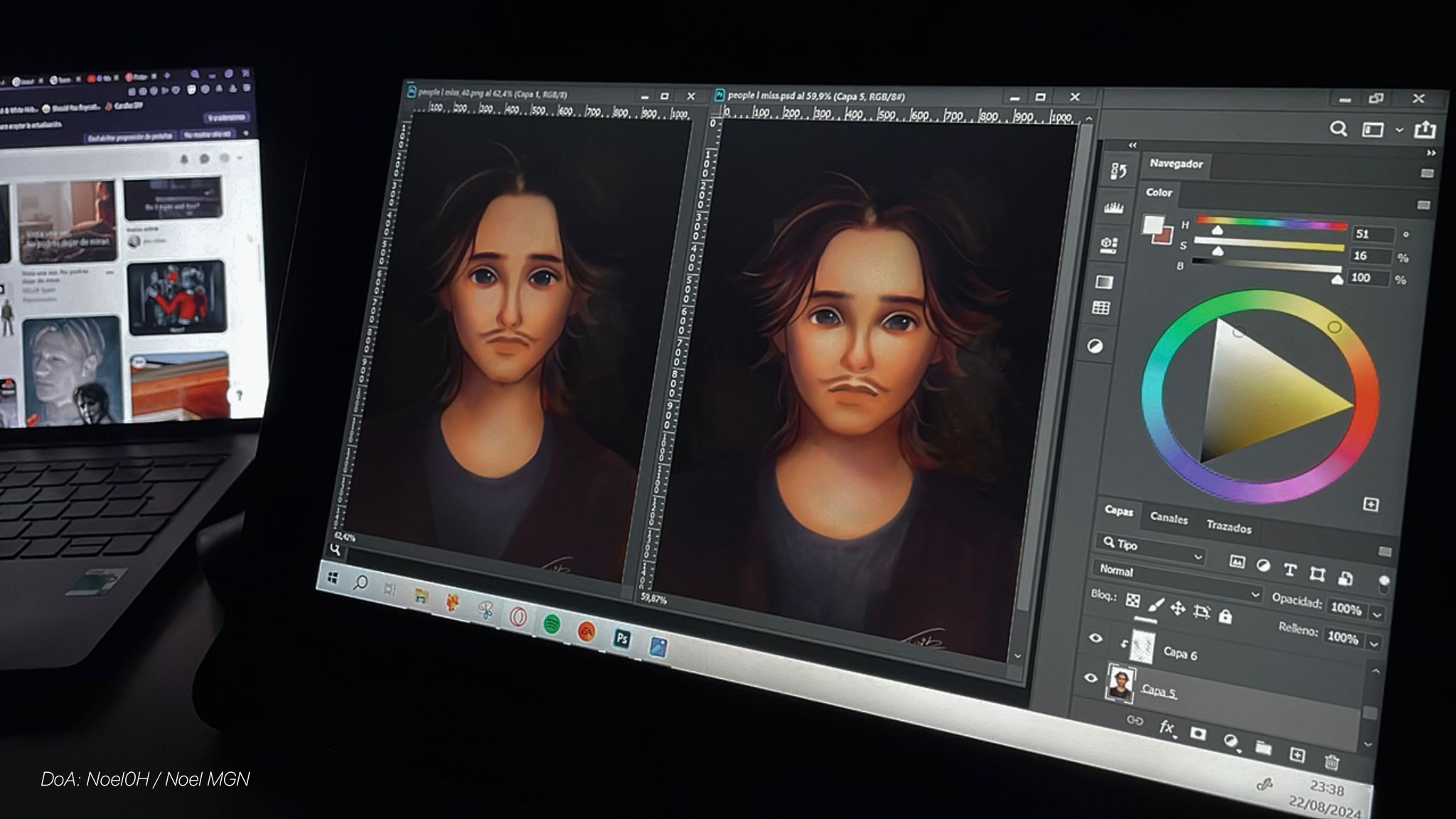
Task: Filter layers by smart objects icon
Action: (1345, 578)
